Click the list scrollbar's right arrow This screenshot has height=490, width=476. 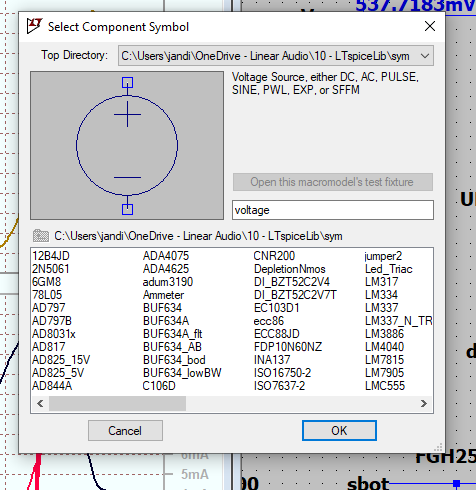coord(424,403)
